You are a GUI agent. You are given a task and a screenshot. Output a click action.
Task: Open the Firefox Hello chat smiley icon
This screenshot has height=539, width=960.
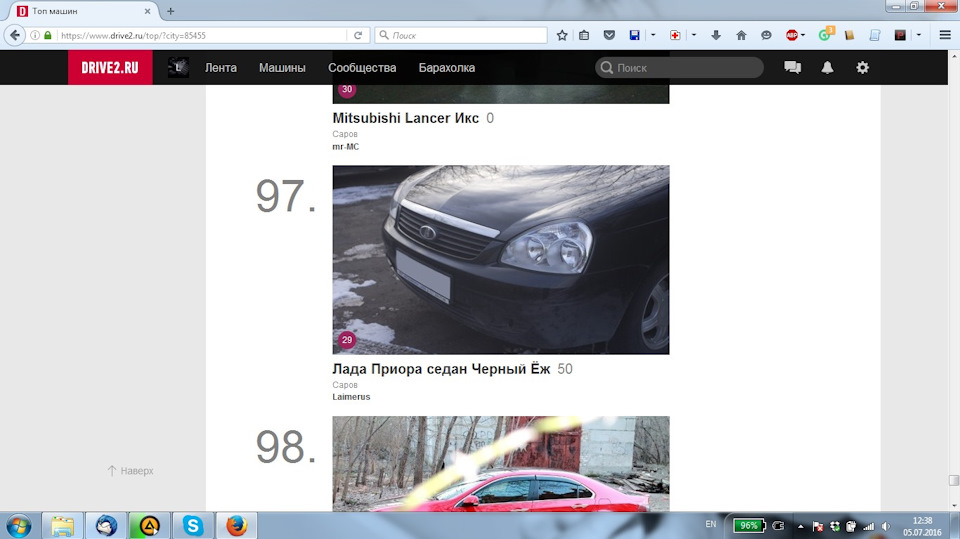(x=766, y=36)
